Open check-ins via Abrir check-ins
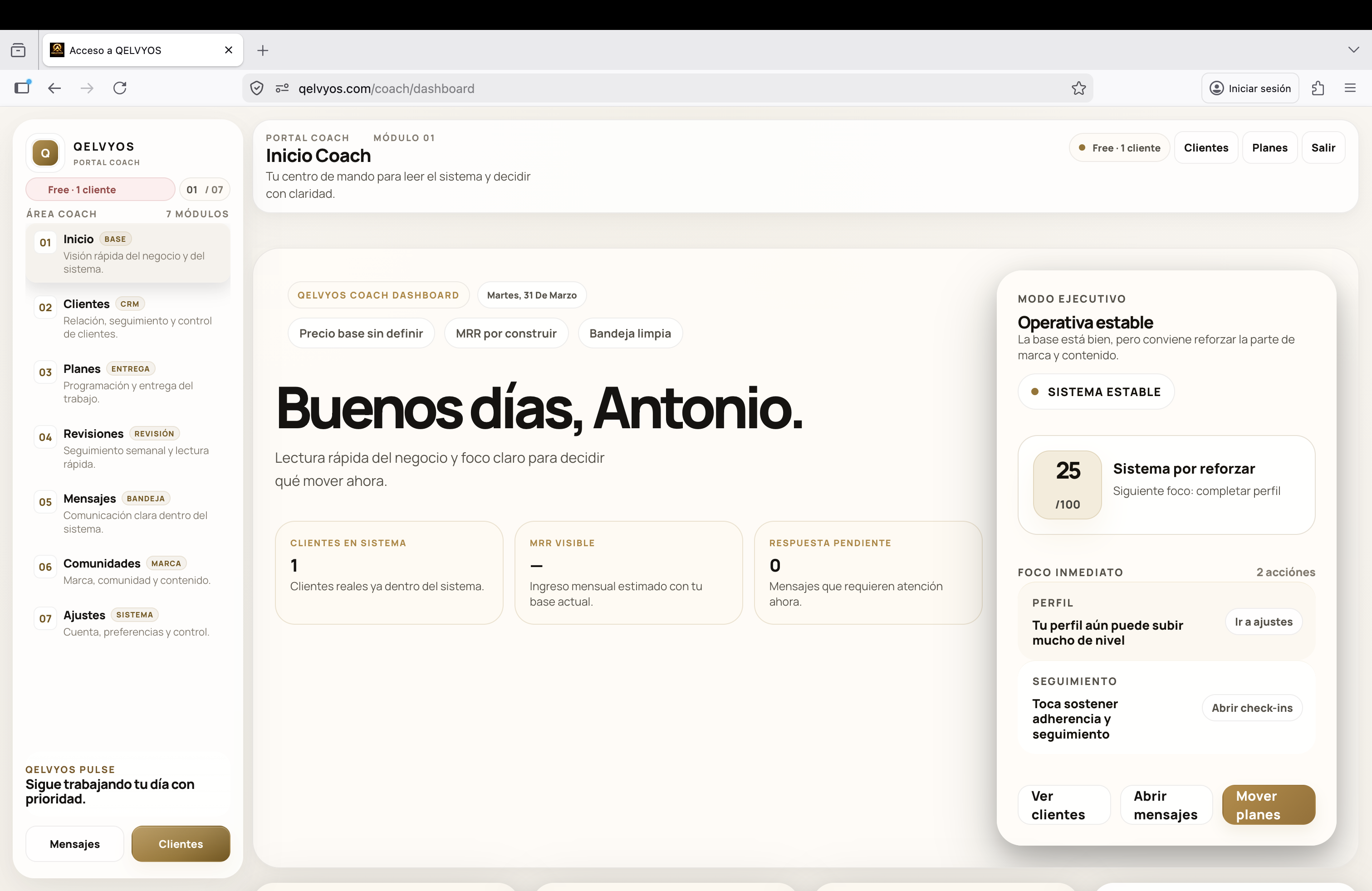 click(x=1251, y=708)
